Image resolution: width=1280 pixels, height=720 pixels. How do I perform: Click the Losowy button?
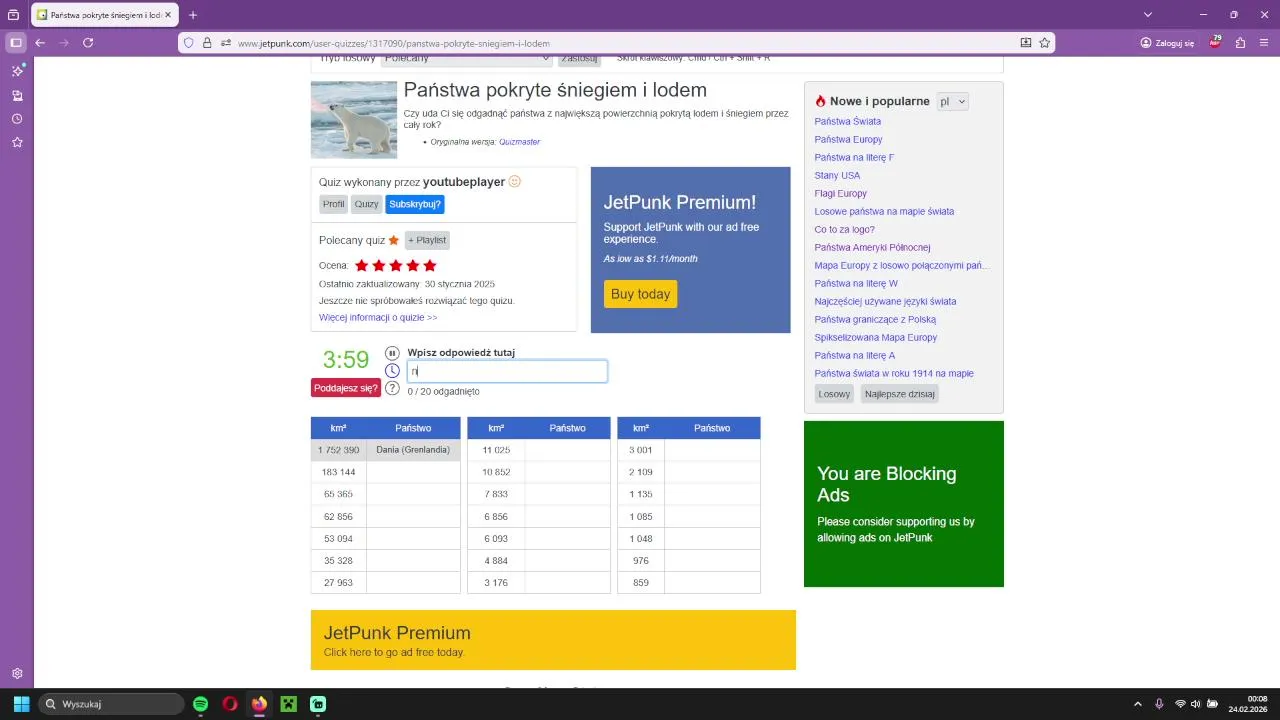(834, 394)
